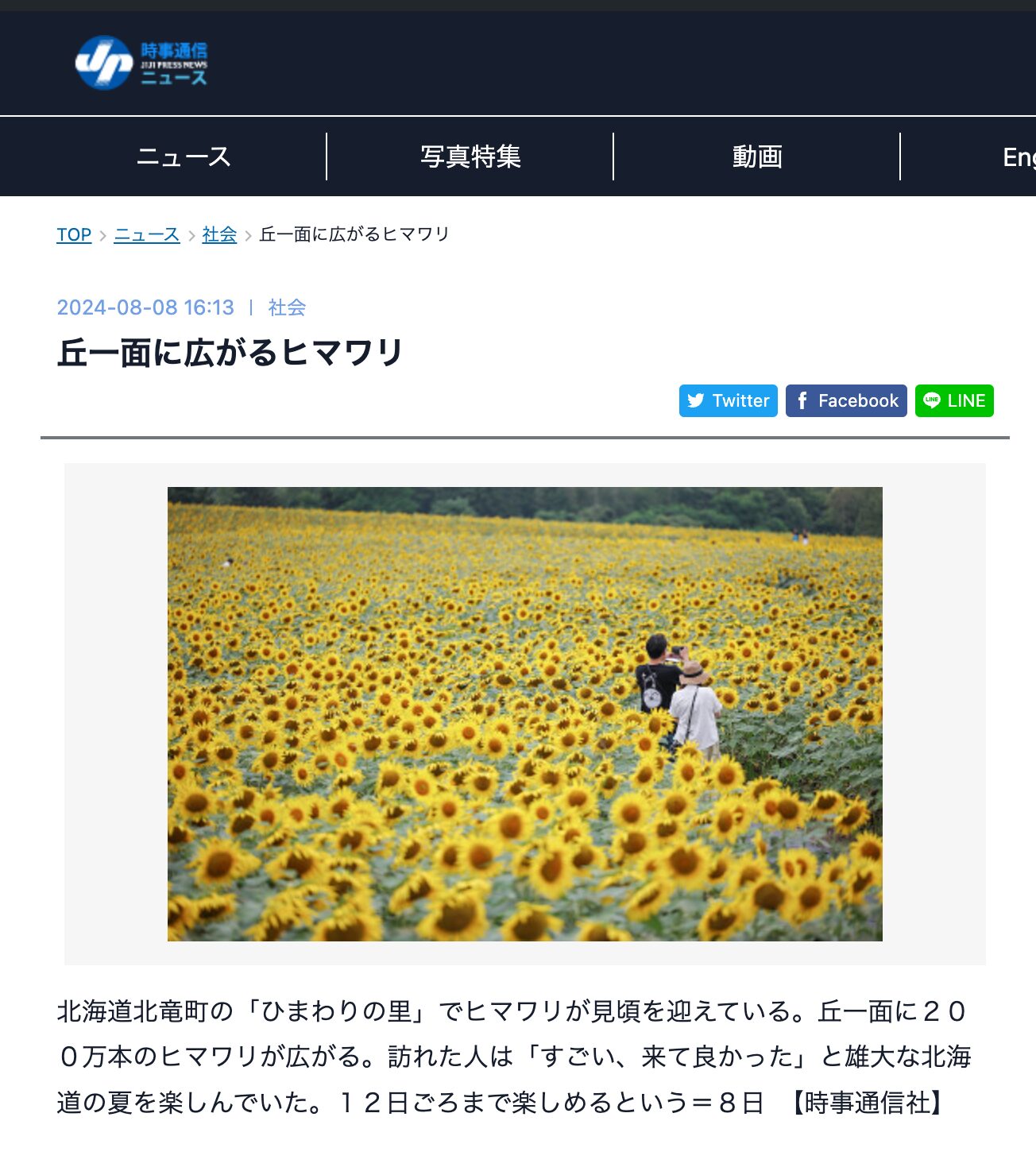Click the Twitter bird icon
Viewport: 1036px width, 1171px height.
[696, 401]
